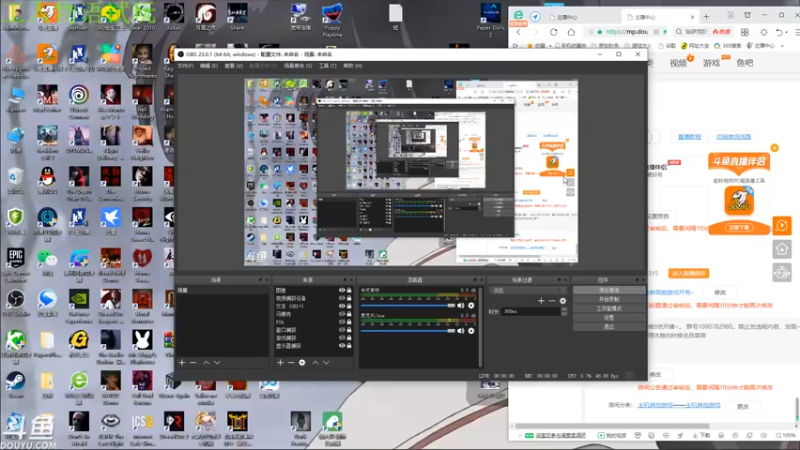Image resolution: width=800 pixels, height=450 pixels.
Task: Enable 工作室模式 studio mode
Action: 609,308
